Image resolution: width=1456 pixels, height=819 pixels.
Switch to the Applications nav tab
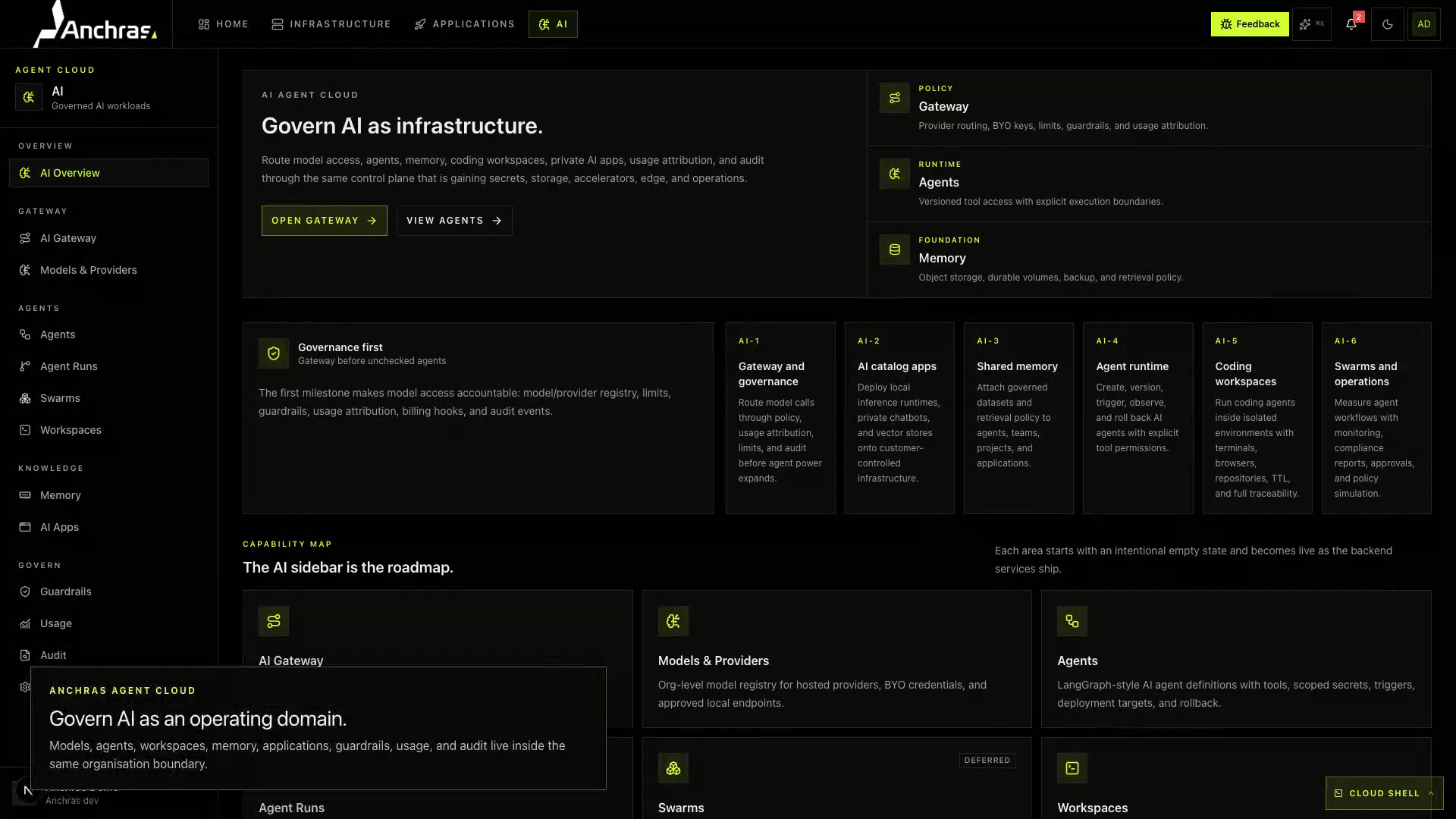click(464, 24)
